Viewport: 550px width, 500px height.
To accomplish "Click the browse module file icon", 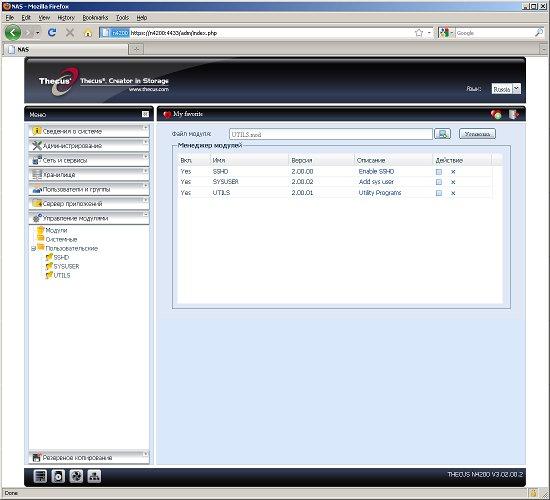I will pos(442,134).
